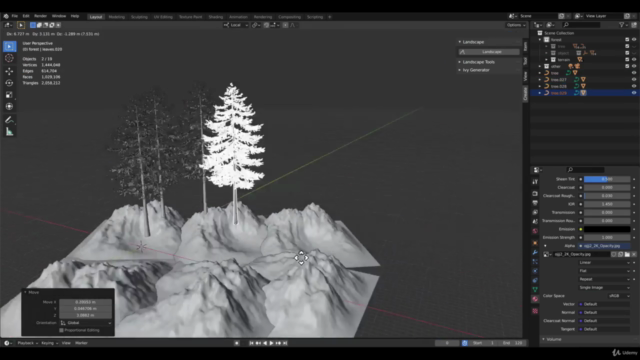Hide tree.029 with its eye icon
The image size is (640, 360).
point(634,93)
